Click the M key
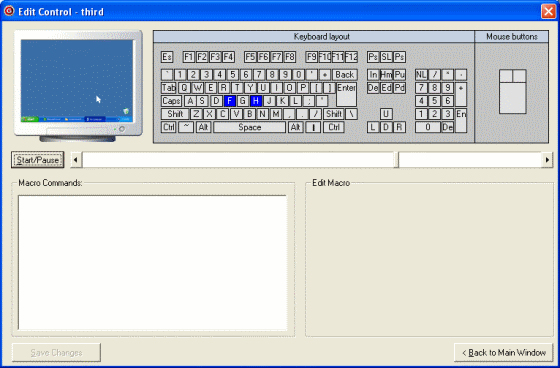The image size is (560, 368). coord(275,114)
